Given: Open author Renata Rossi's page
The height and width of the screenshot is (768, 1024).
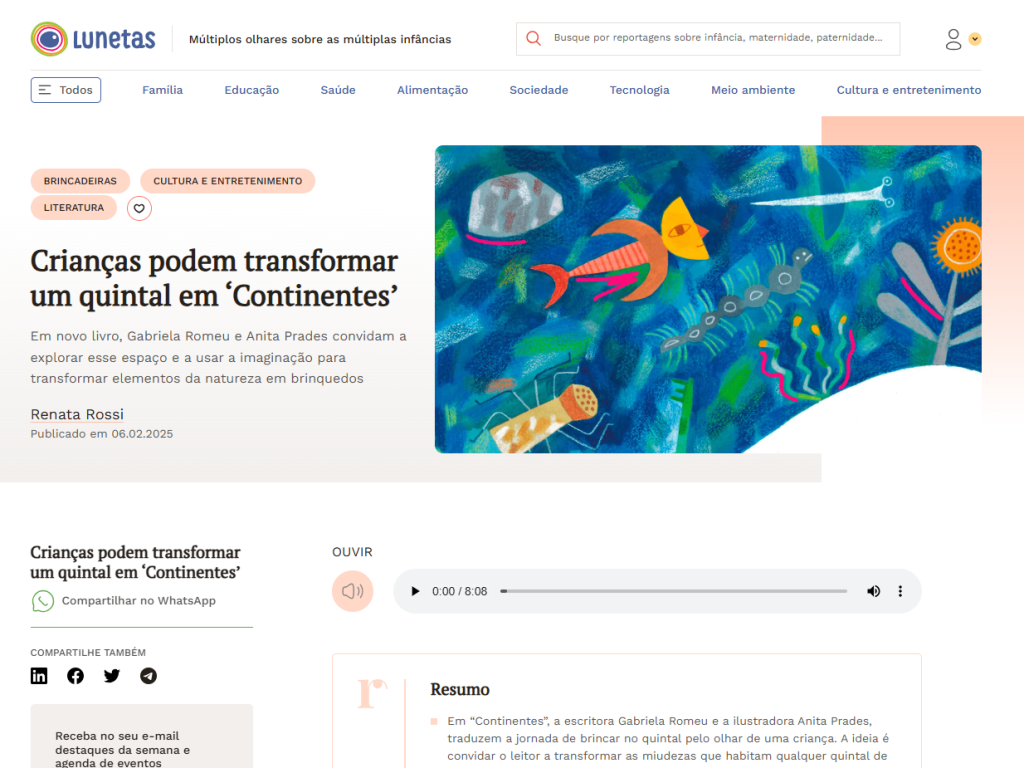Looking at the screenshot, I should pyautogui.click(x=77, y=414).
